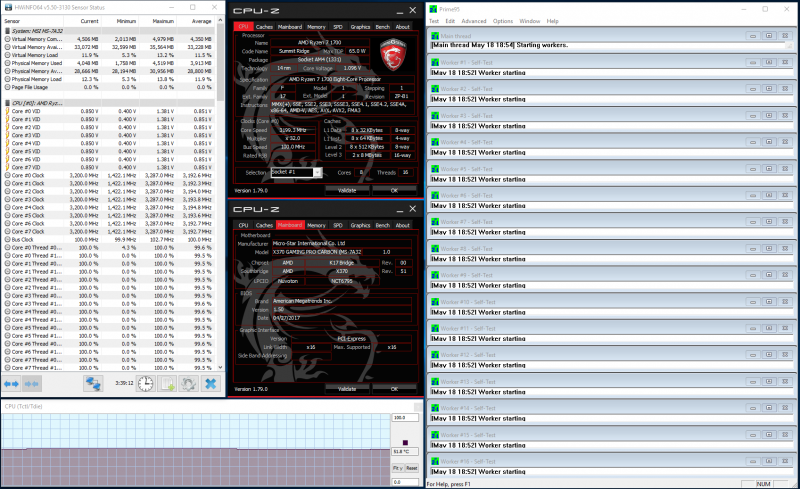Click the blue X close-sensors icon in HWiNFO
This screenshot has height=489, width=800.
[x=210, y=383]
